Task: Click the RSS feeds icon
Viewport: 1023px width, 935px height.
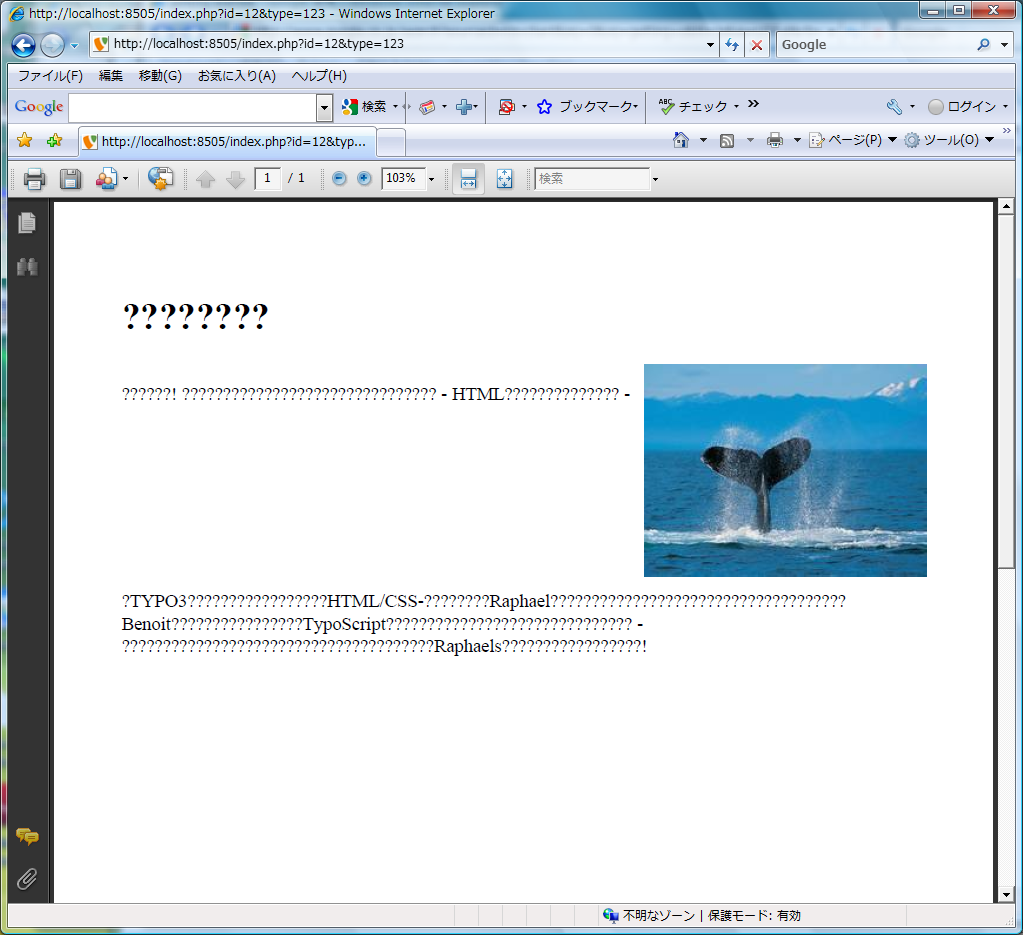Action: point(727,140)
